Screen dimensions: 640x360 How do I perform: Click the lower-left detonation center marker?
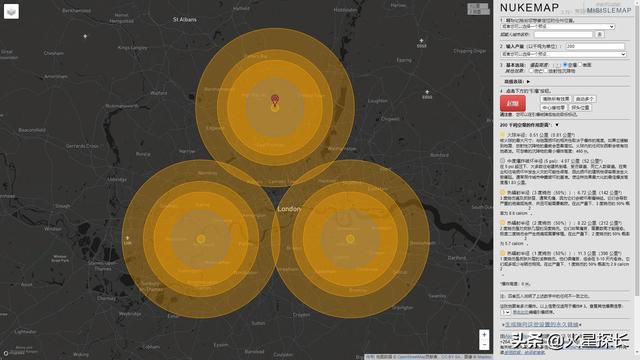coord(200,239)
